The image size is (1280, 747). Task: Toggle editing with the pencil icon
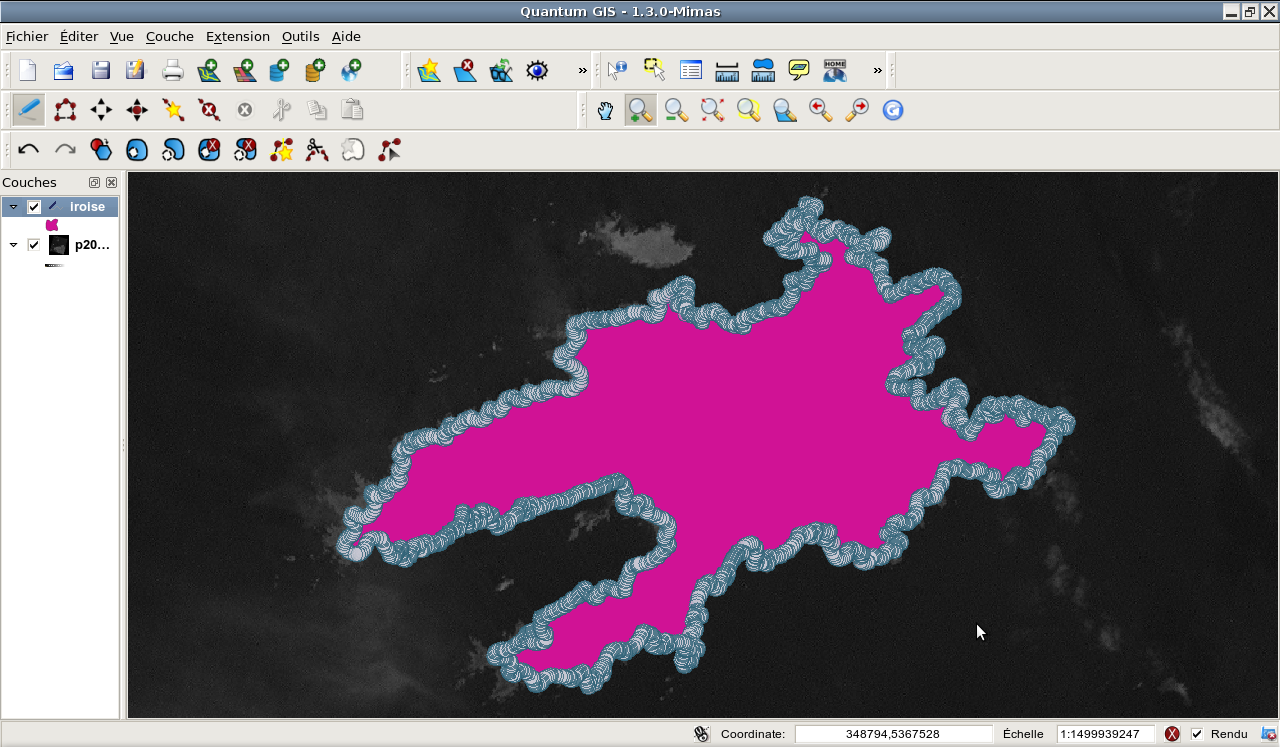[29, 110]
